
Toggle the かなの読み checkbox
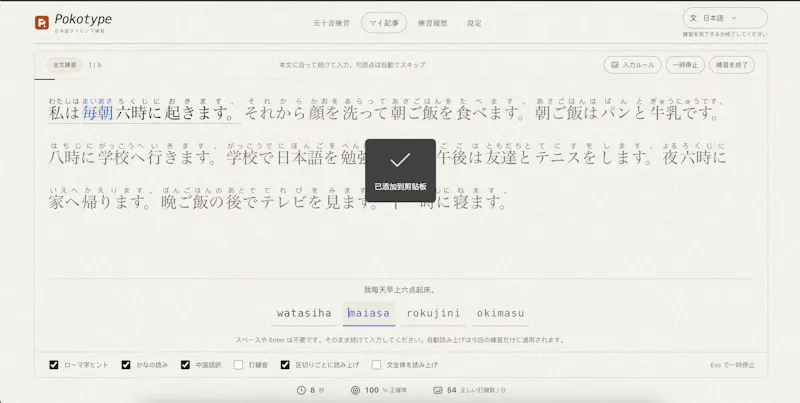[x=126, y=365]
